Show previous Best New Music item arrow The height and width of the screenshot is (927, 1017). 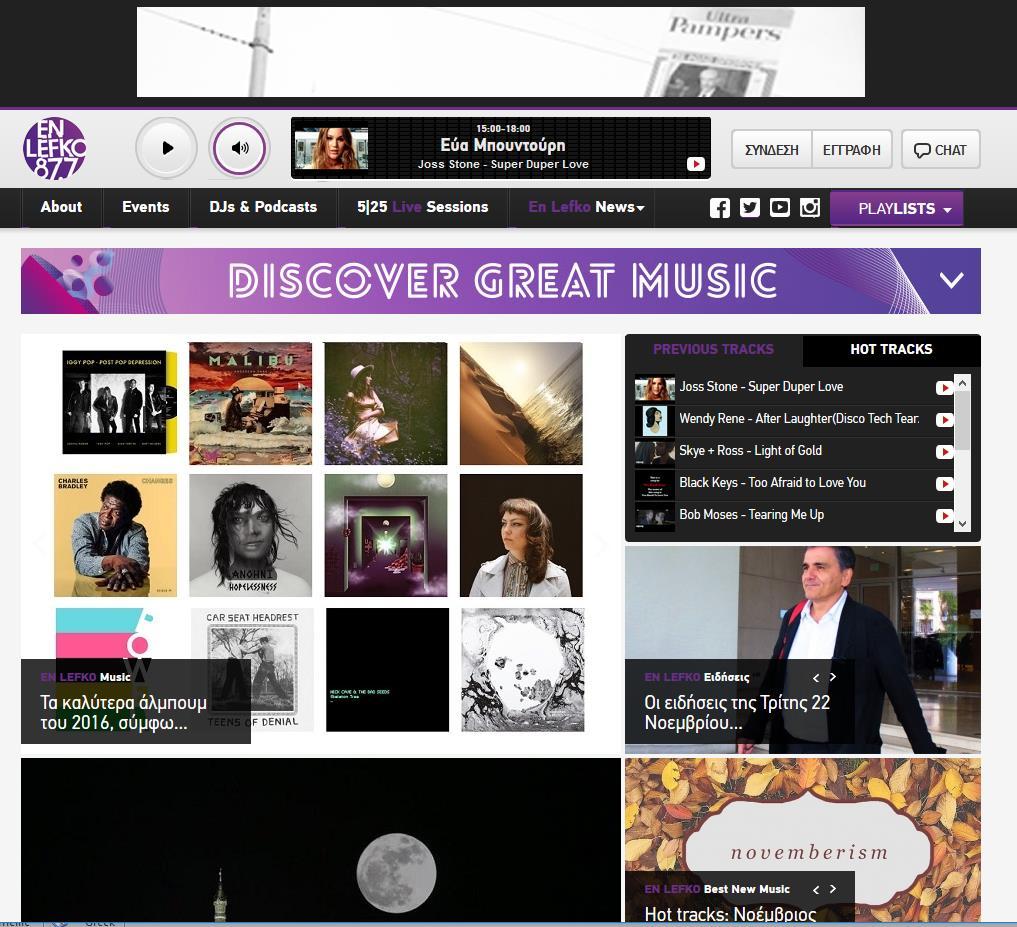[x=816, y=889]
